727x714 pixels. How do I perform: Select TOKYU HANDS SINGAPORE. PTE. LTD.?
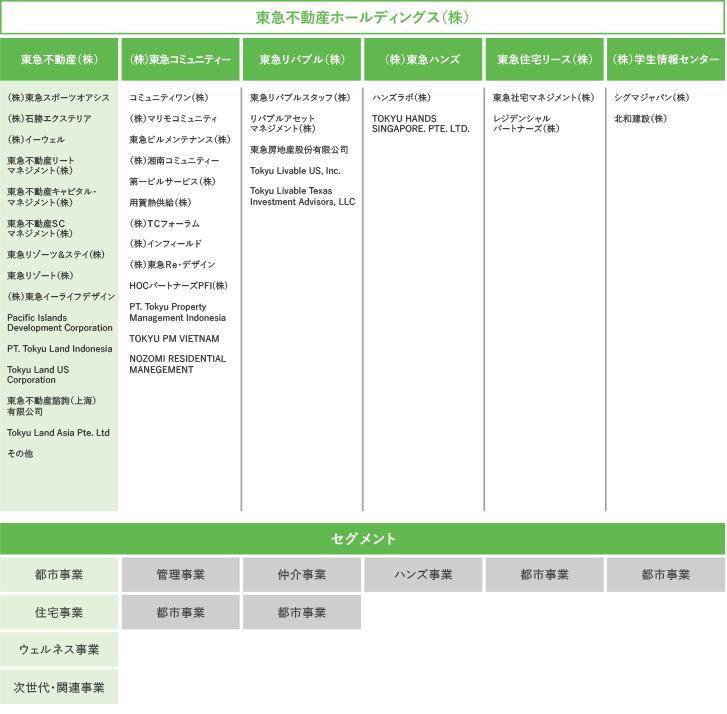pyautogui.click(x=421, y=123)
